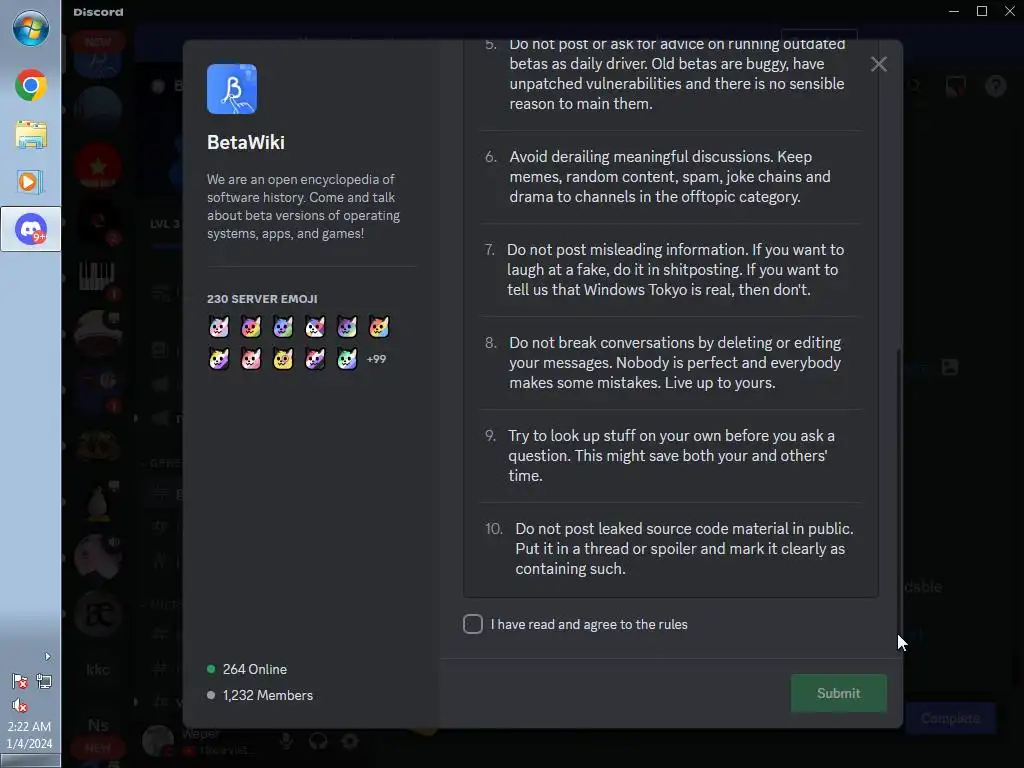Click the yellow cat emoji in second row

283,359
